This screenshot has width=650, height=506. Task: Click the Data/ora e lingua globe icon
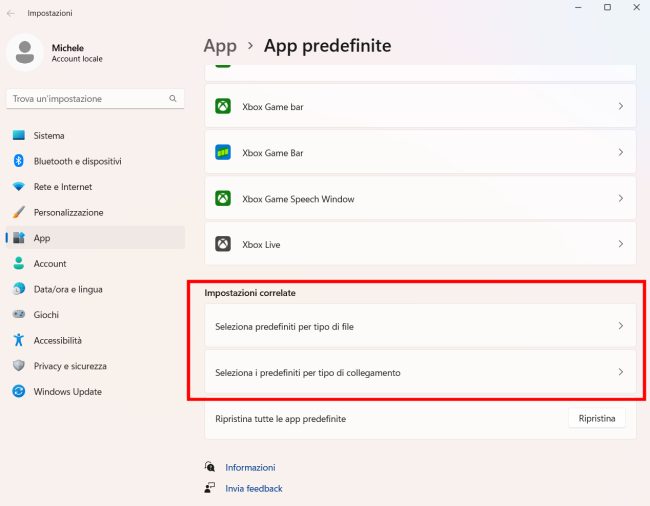coord(19,289)
